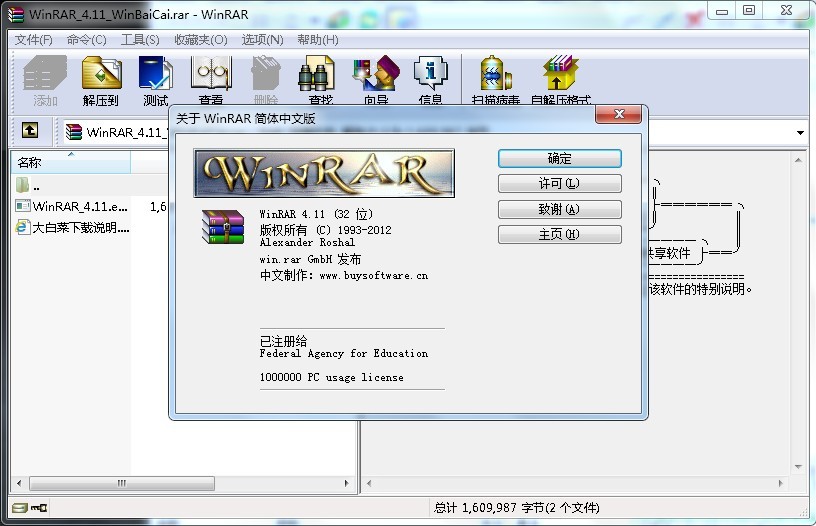The width and height of the screenshot is (816, 526).
Task: Click the key icon in the status bar
Action: click(x=39, y=508)
